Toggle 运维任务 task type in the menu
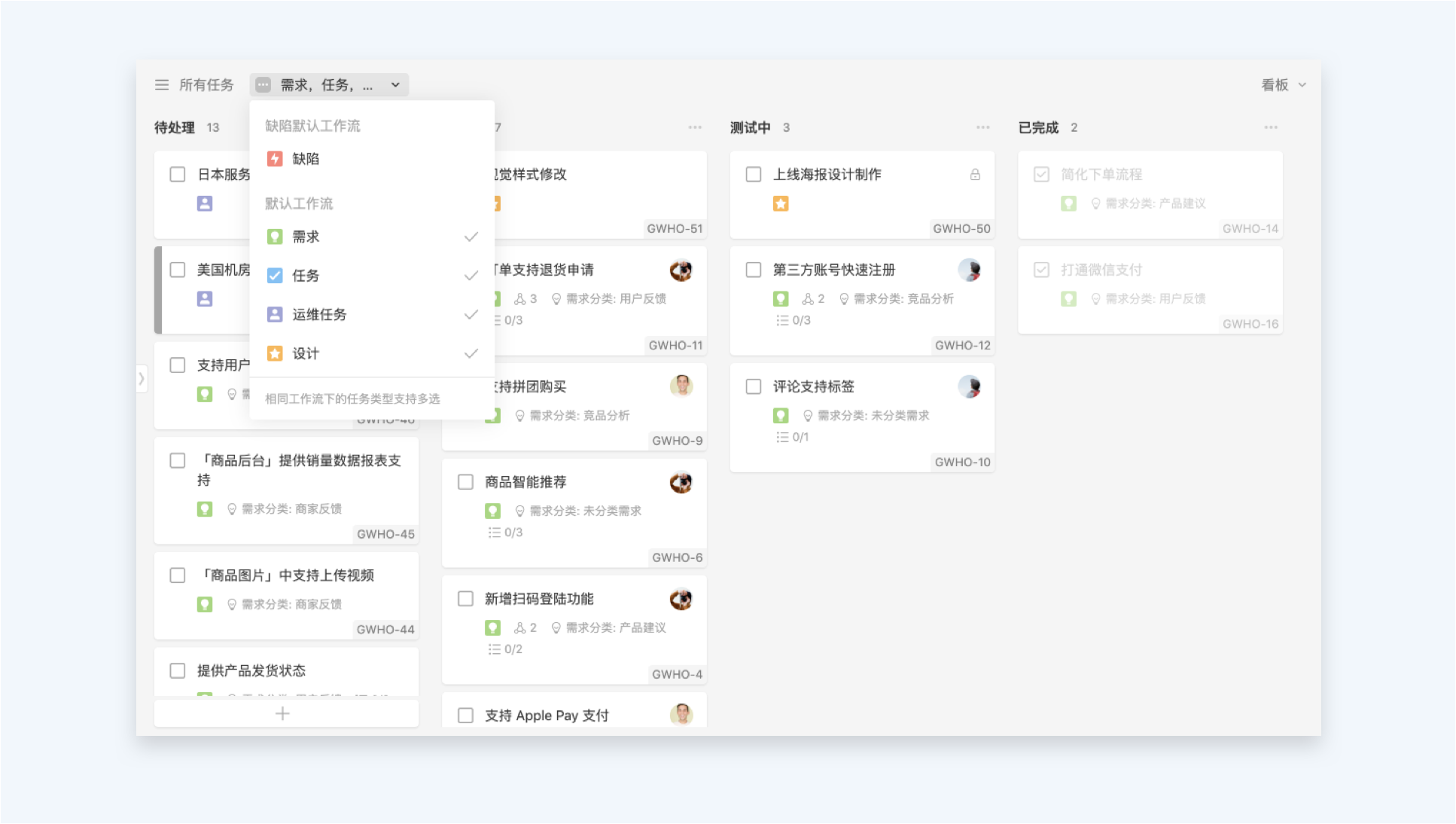Screen dimensions: 1456x824 pos(371,315)
